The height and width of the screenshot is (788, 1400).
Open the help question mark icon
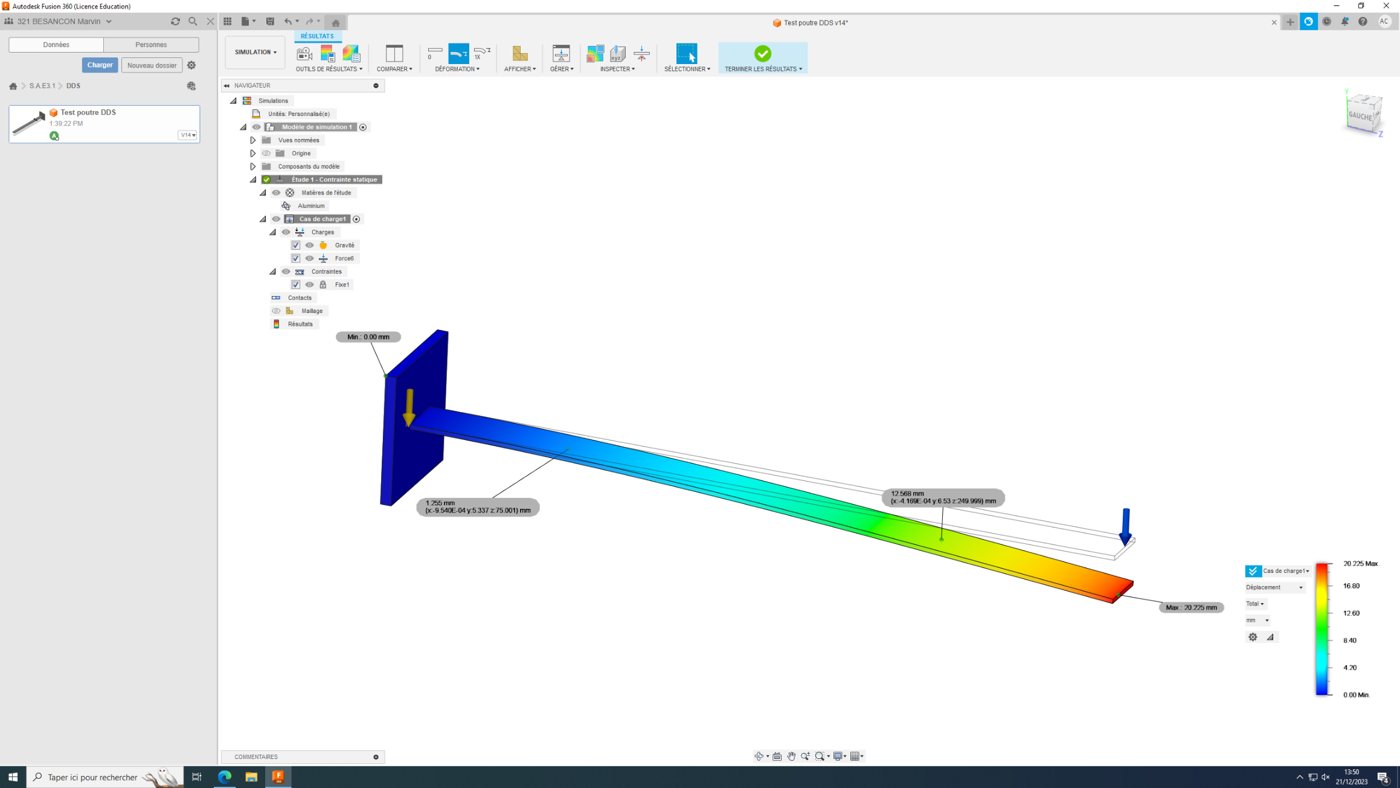point(1363,21)
